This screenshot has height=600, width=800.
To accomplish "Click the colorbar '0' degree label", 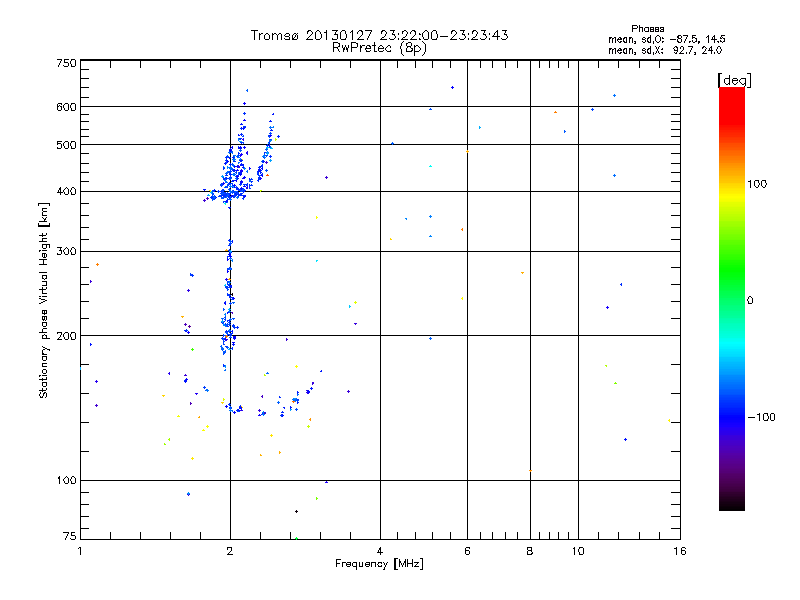I will click(x=750, y=301).
